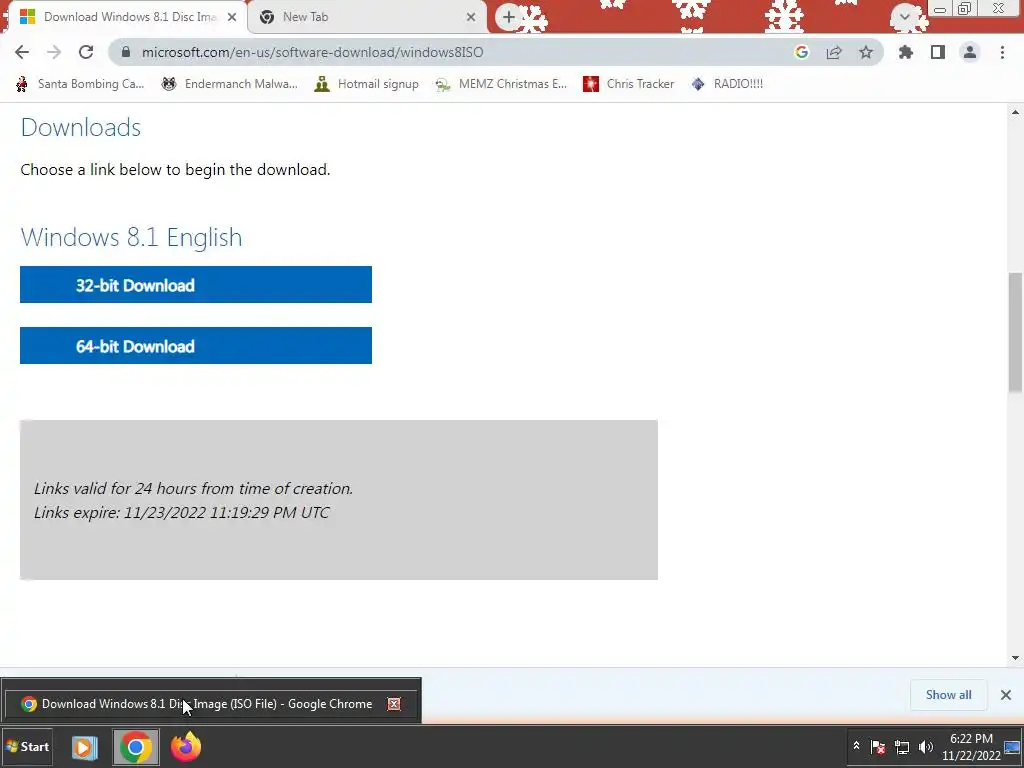Bookmark this page with the star icon

866,52
